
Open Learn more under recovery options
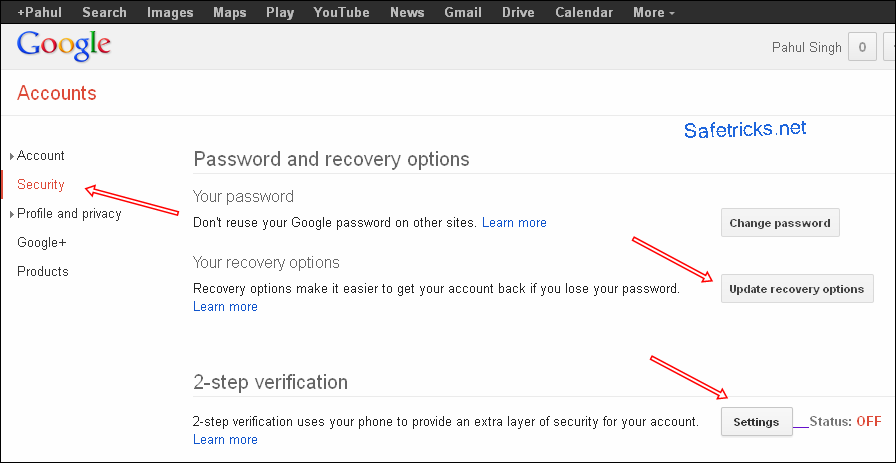(x=225, y=307)
